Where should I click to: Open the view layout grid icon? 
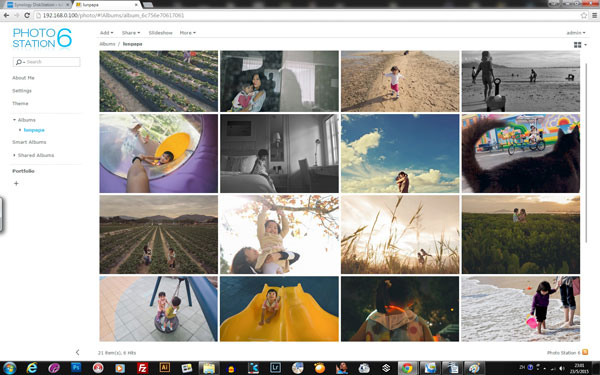[x=577, y=45]
